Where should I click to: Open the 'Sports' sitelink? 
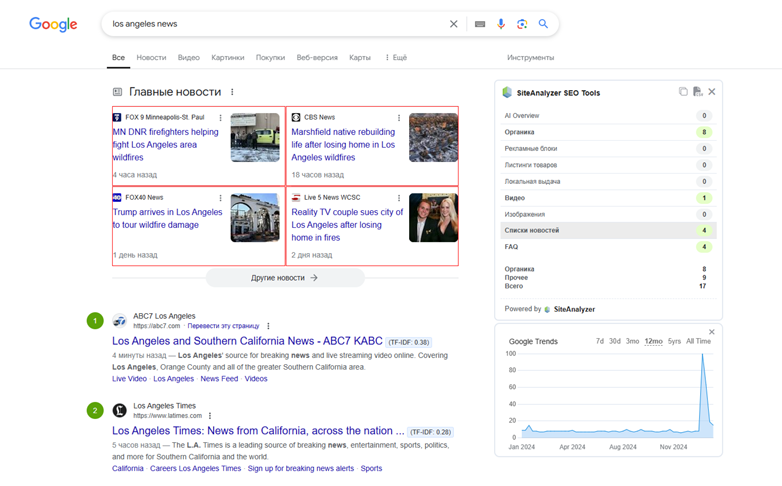(x=371, y=469)
